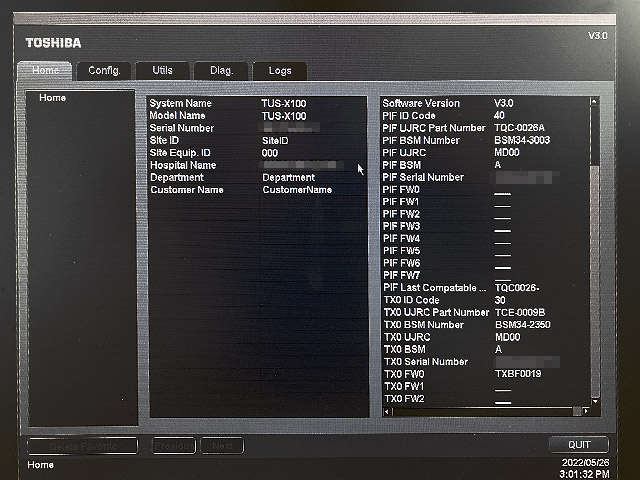Click the TX0 FW1 entry

[486, 386]
